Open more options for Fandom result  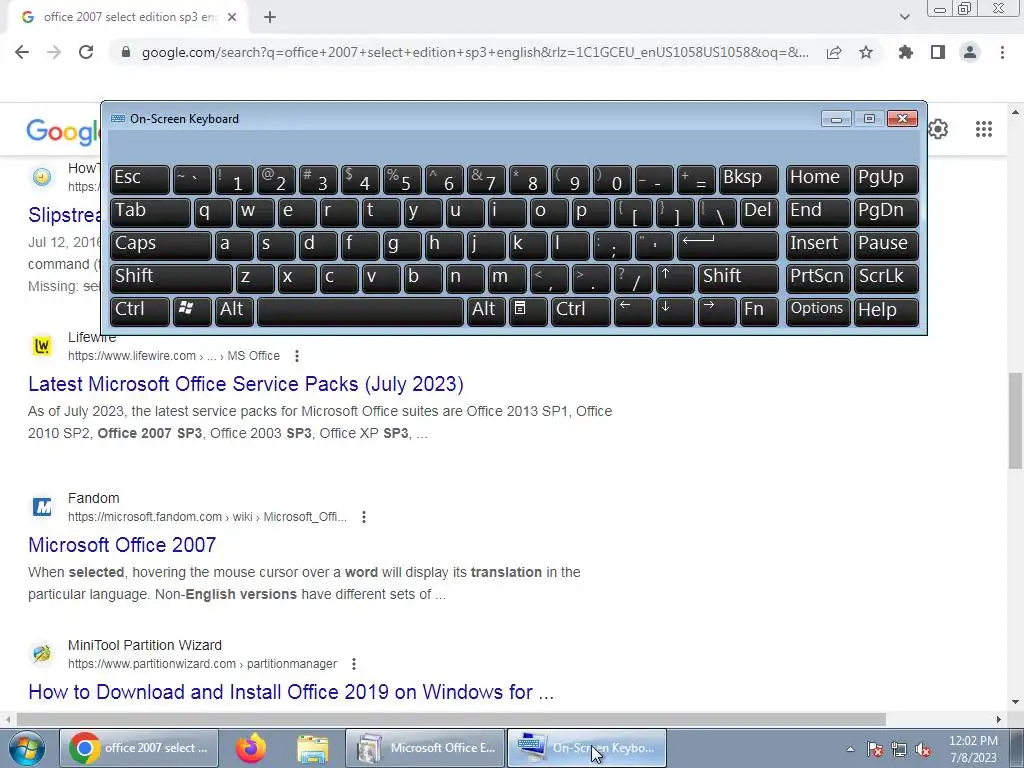364,517
